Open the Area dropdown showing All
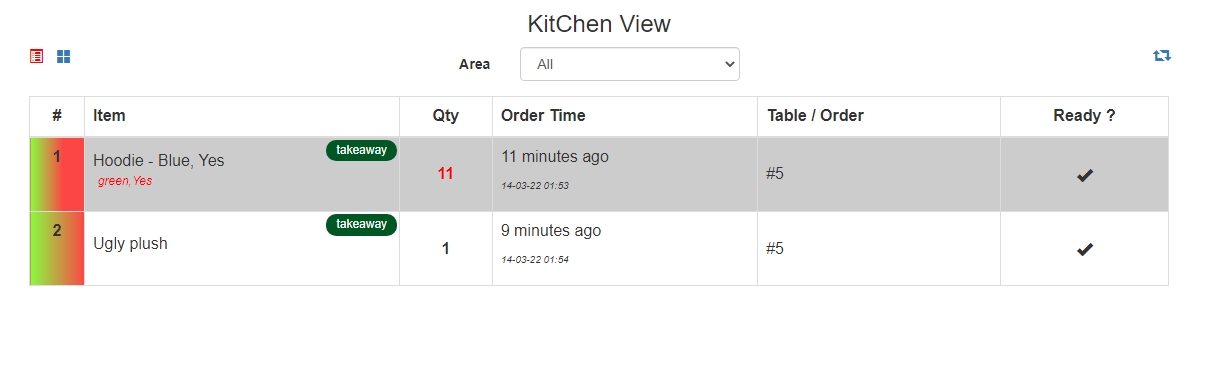The image size is (1231, 369). pyautogui.click(x=630, y=64)
